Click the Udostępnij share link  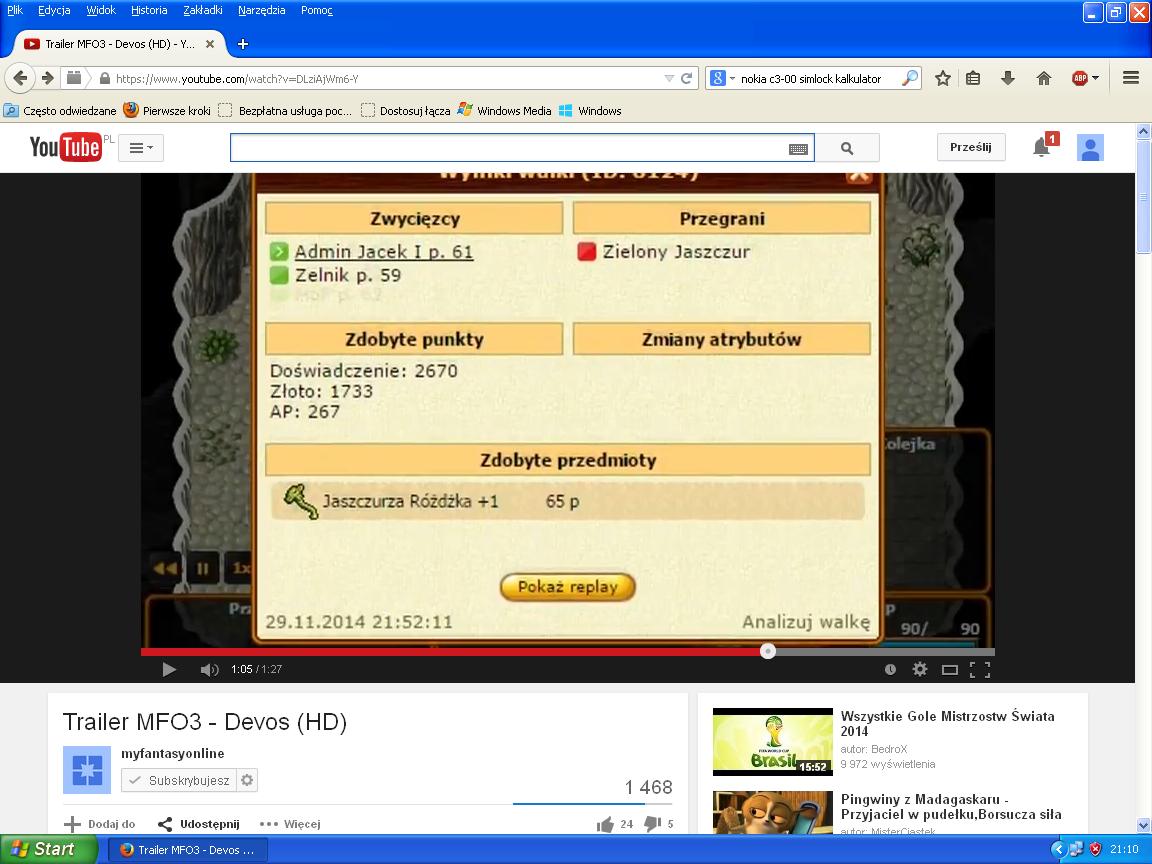(199, 824)
